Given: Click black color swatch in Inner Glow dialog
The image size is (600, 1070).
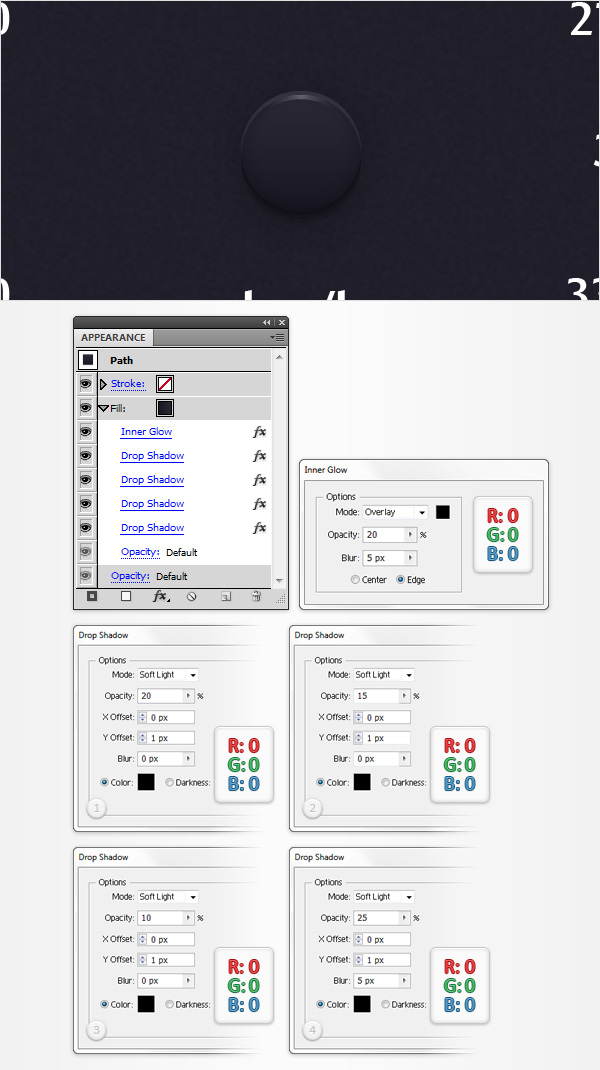Looking at the screenshot, I should pos(442,512).
